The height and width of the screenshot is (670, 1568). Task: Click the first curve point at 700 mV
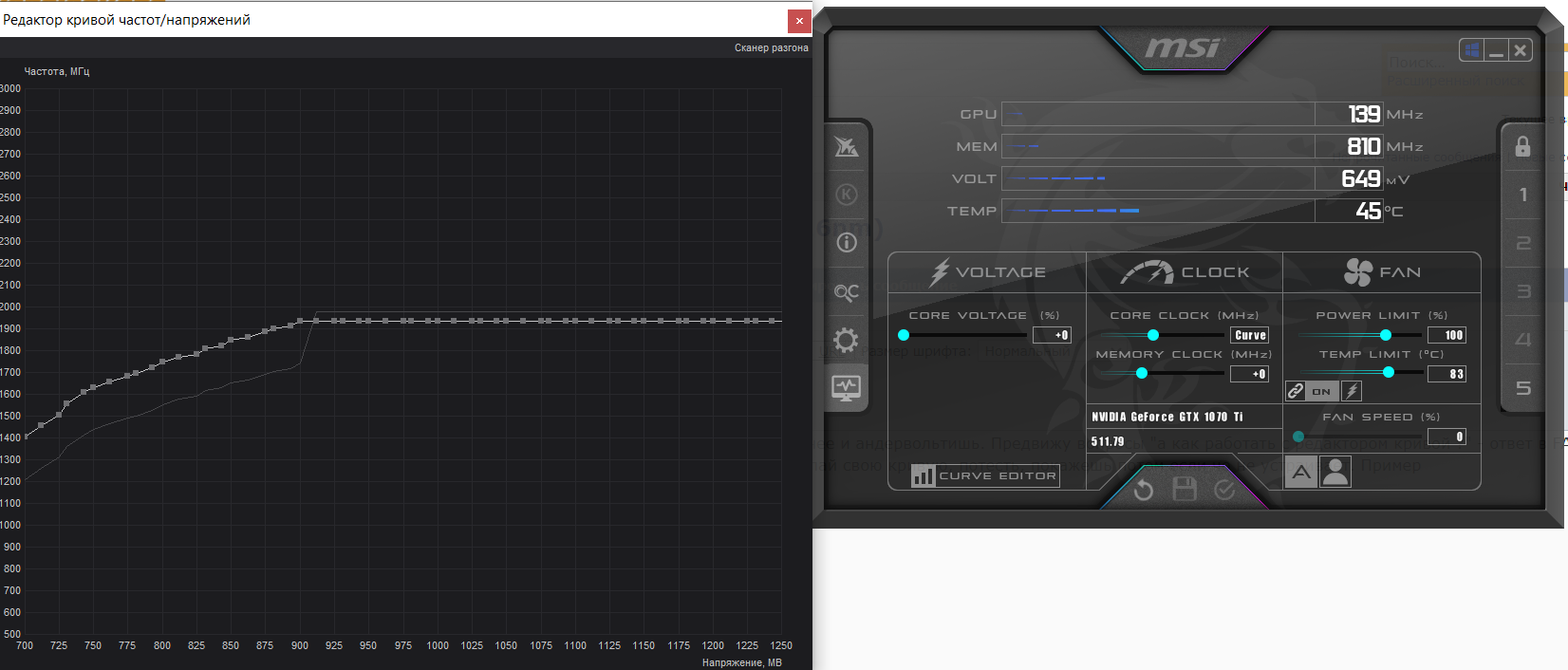point(25,437)
